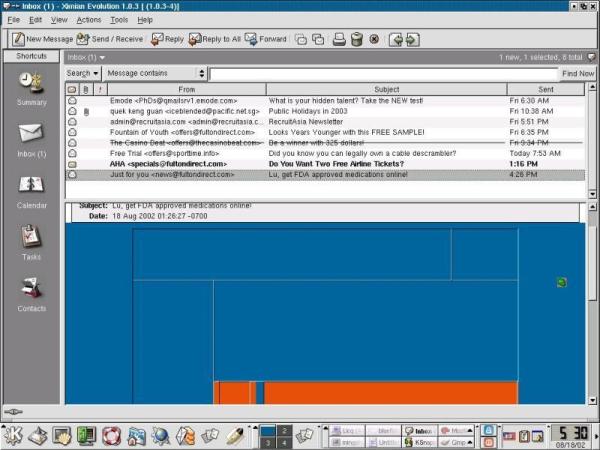Toggle read status icon of AHA message

coord(72,165)
